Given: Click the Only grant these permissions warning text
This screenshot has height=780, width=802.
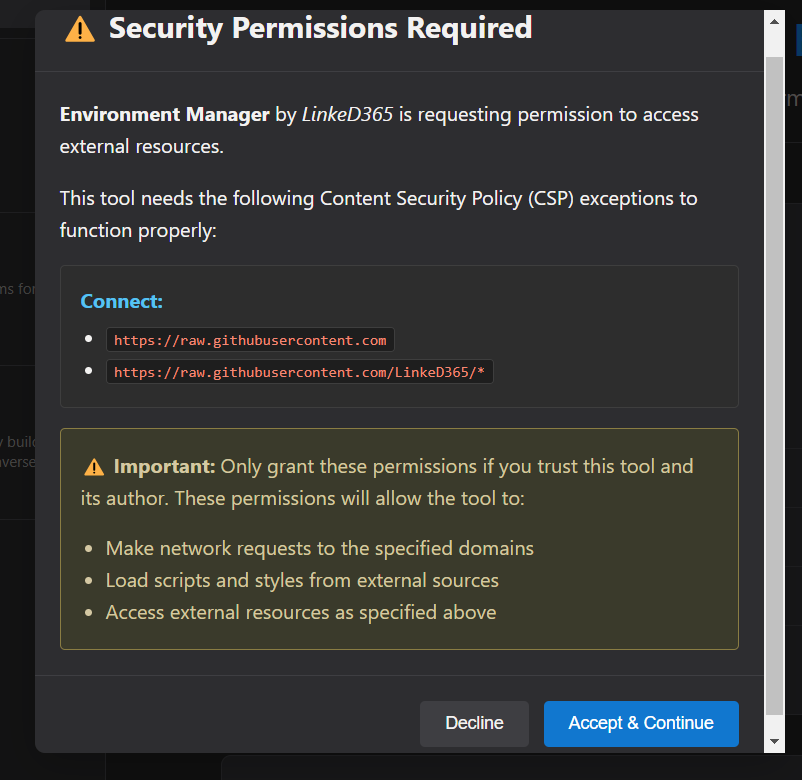Looking at the screenshot, I should click(456, 467).
